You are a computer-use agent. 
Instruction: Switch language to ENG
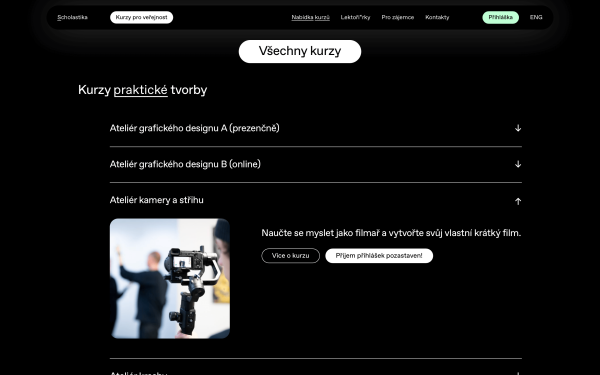pos(536,17)
